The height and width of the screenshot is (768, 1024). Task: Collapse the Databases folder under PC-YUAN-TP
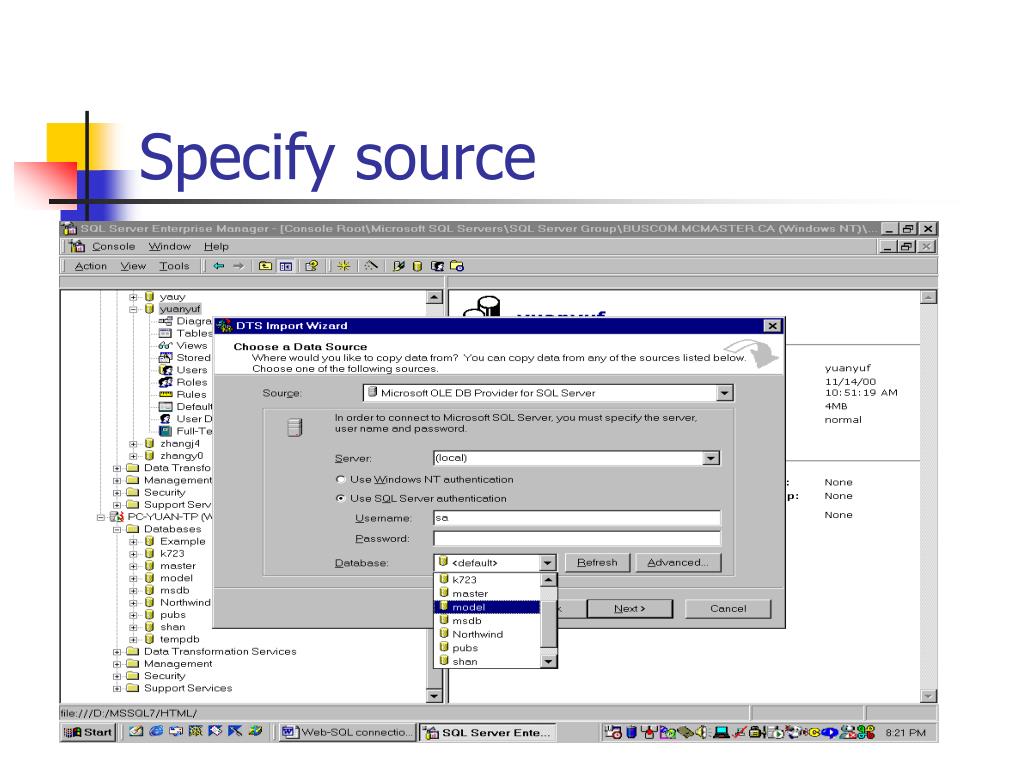click(x=117, y=530)
